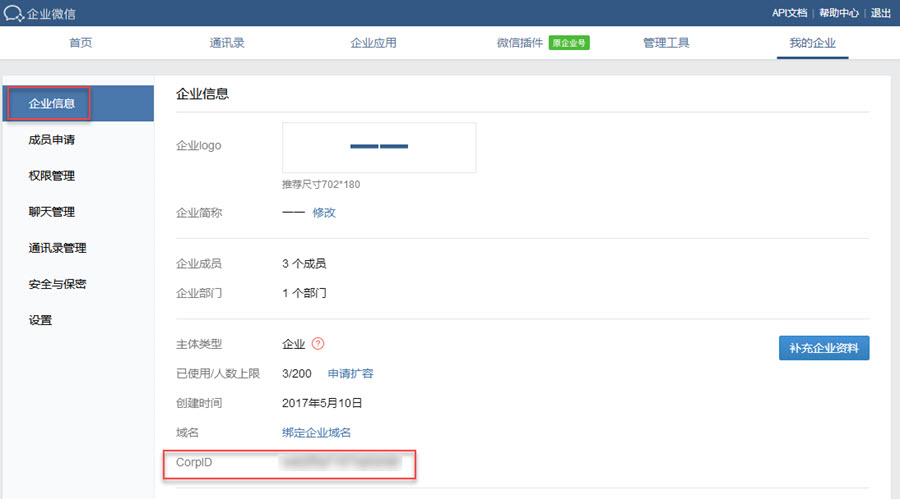
Task: Open the 首页 tab
Action: [x=80, y=43]
